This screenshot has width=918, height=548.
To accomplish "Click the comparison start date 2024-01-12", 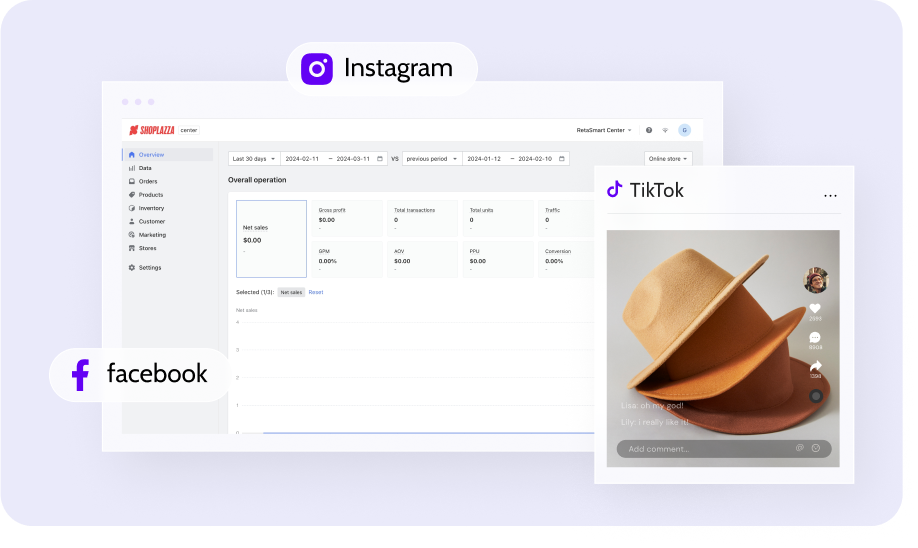I will click(484, 159).
